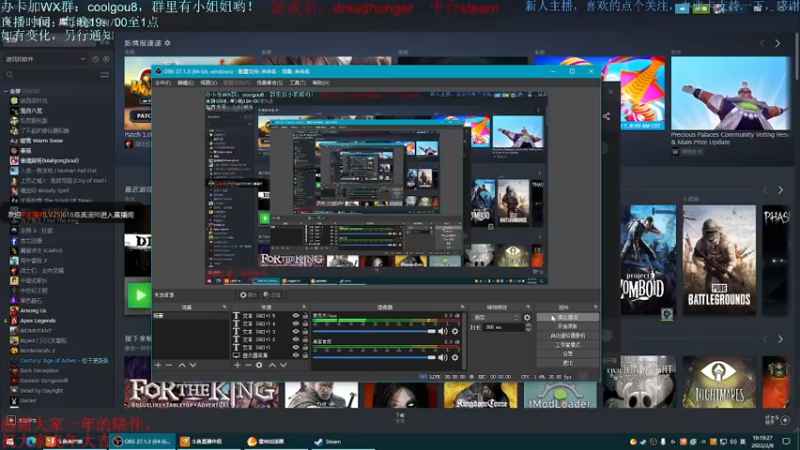Switch to OBS 27.1.3 taskbar item
This screenshot has width=800, height=450.
(x=142, y=442)
